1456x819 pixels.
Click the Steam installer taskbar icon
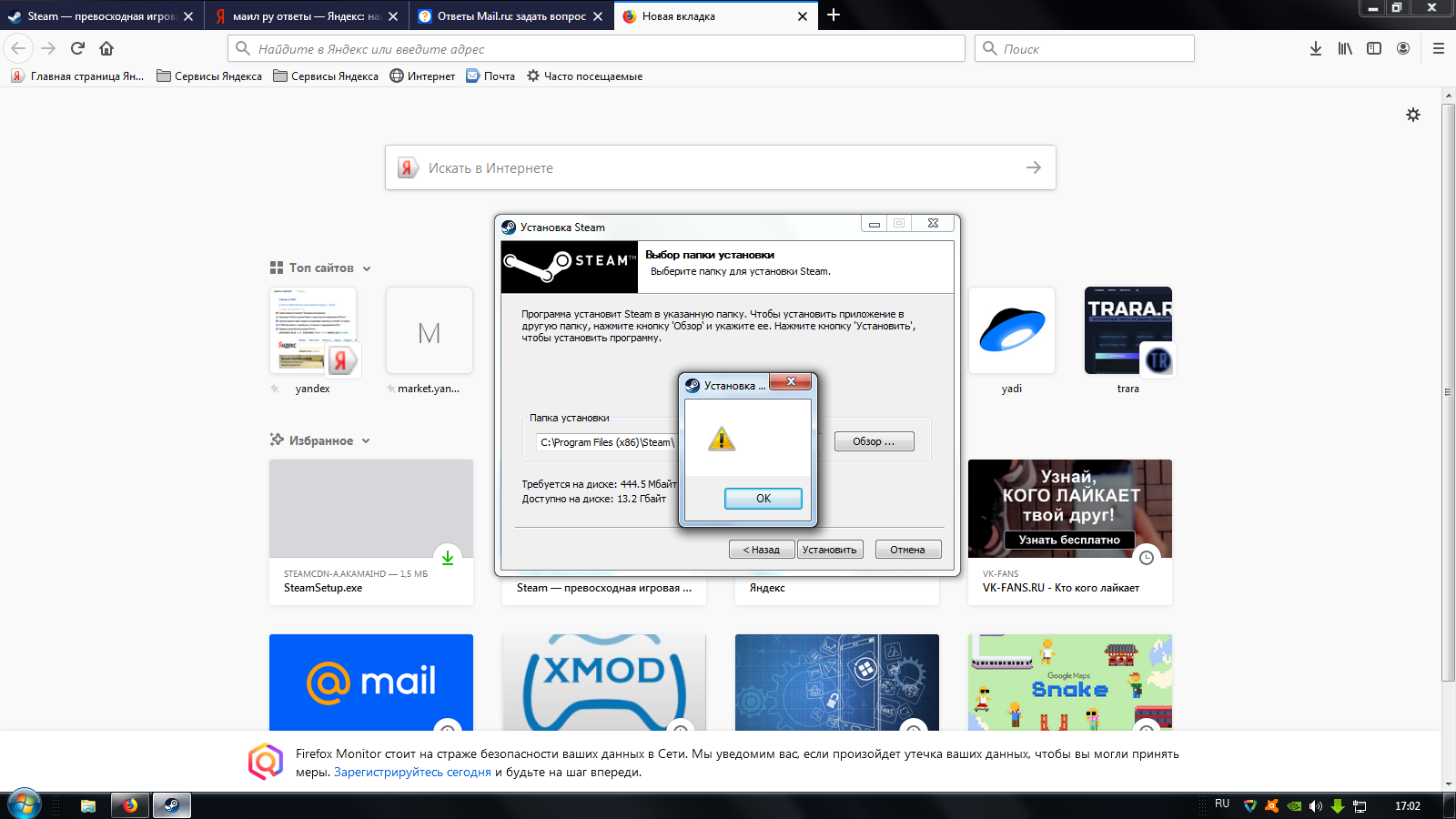tap(171, 805)
